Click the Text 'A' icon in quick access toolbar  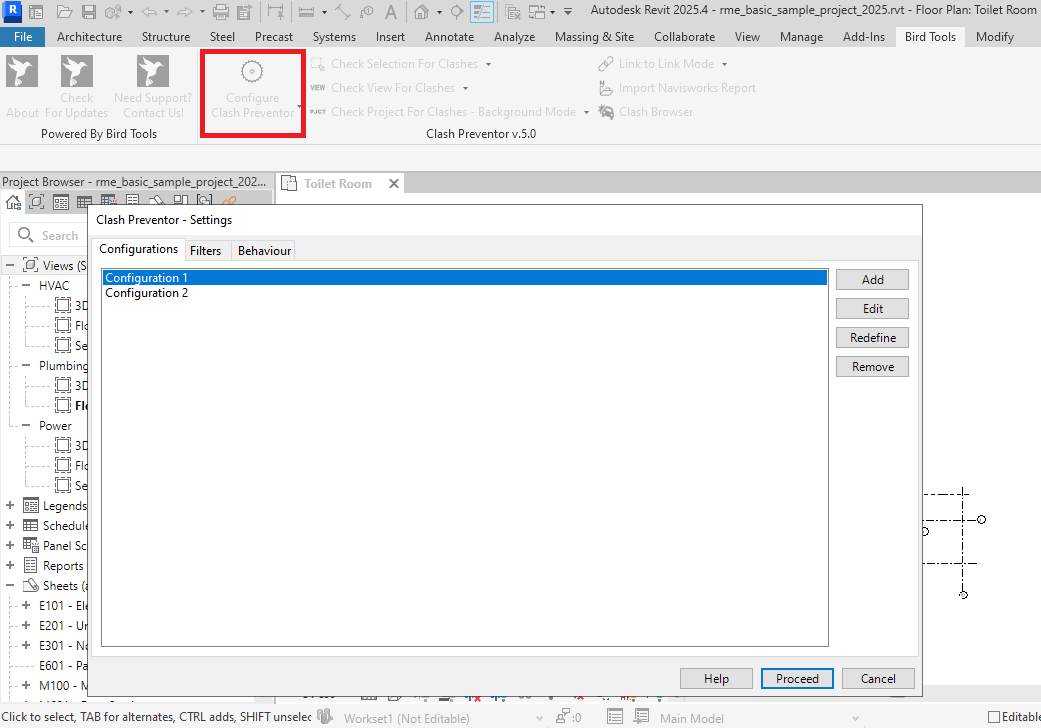tap(391, 11)
